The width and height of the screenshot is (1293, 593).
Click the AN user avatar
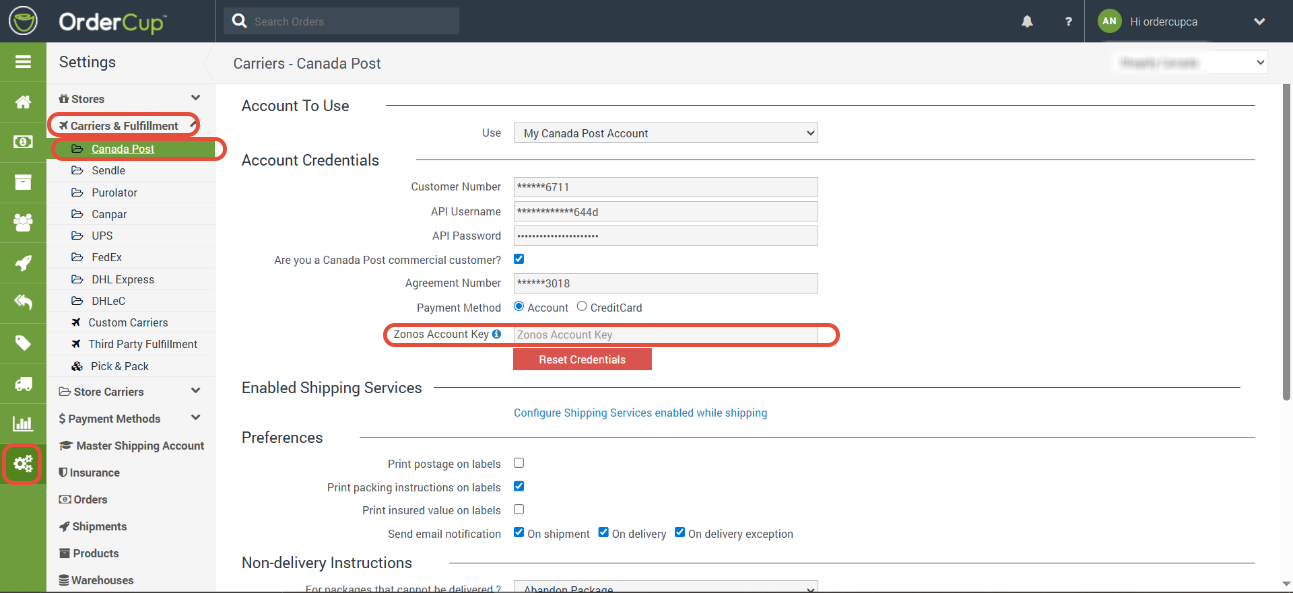pos(1109,21)
